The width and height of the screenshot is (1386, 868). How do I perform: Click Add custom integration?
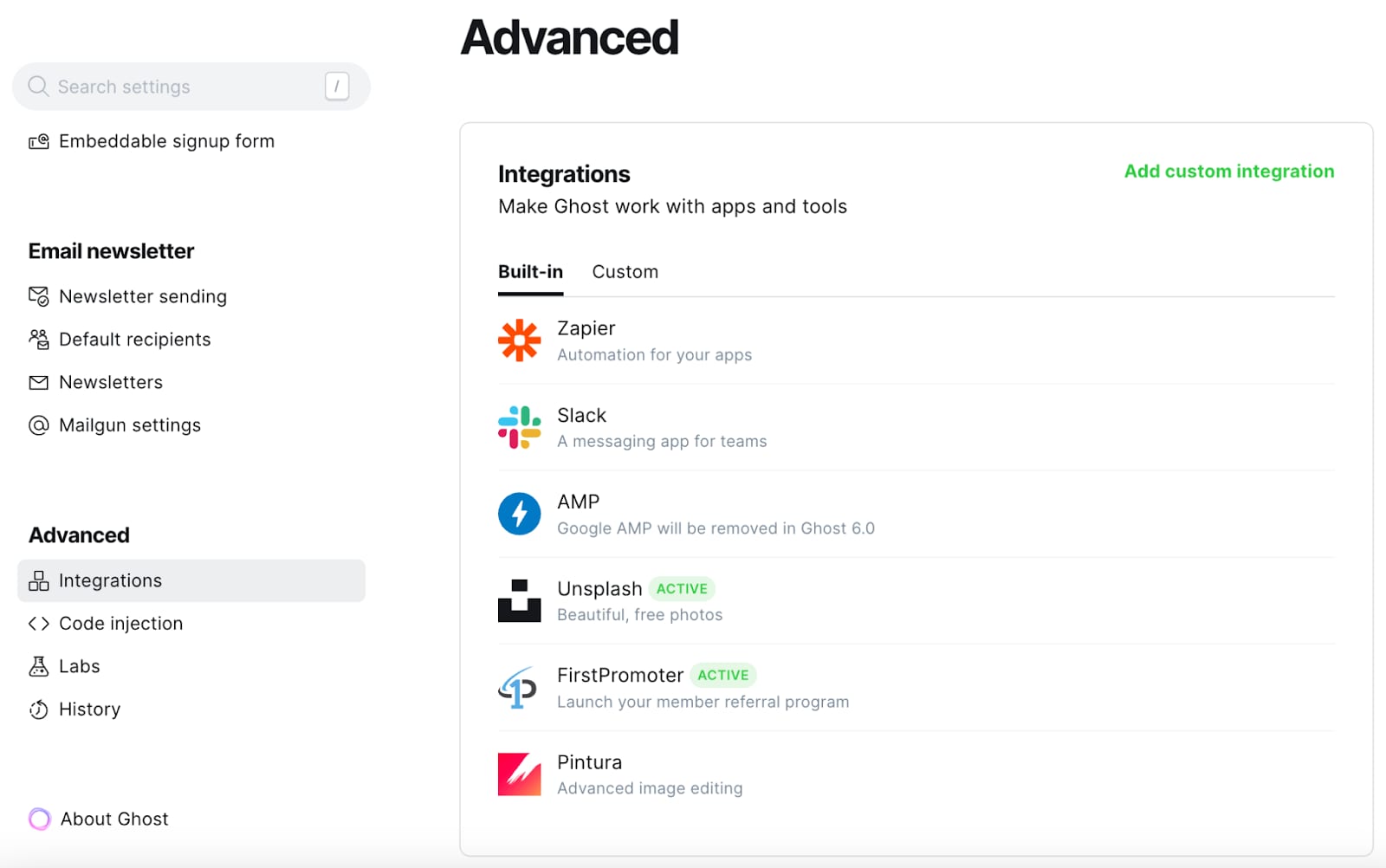coord(1228,172)
